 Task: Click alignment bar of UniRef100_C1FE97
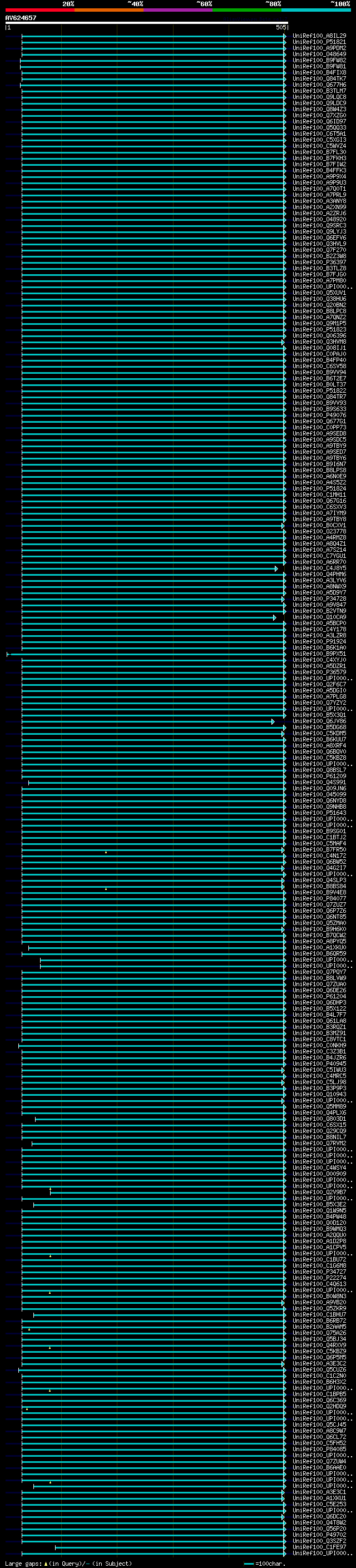(170, 1548)
